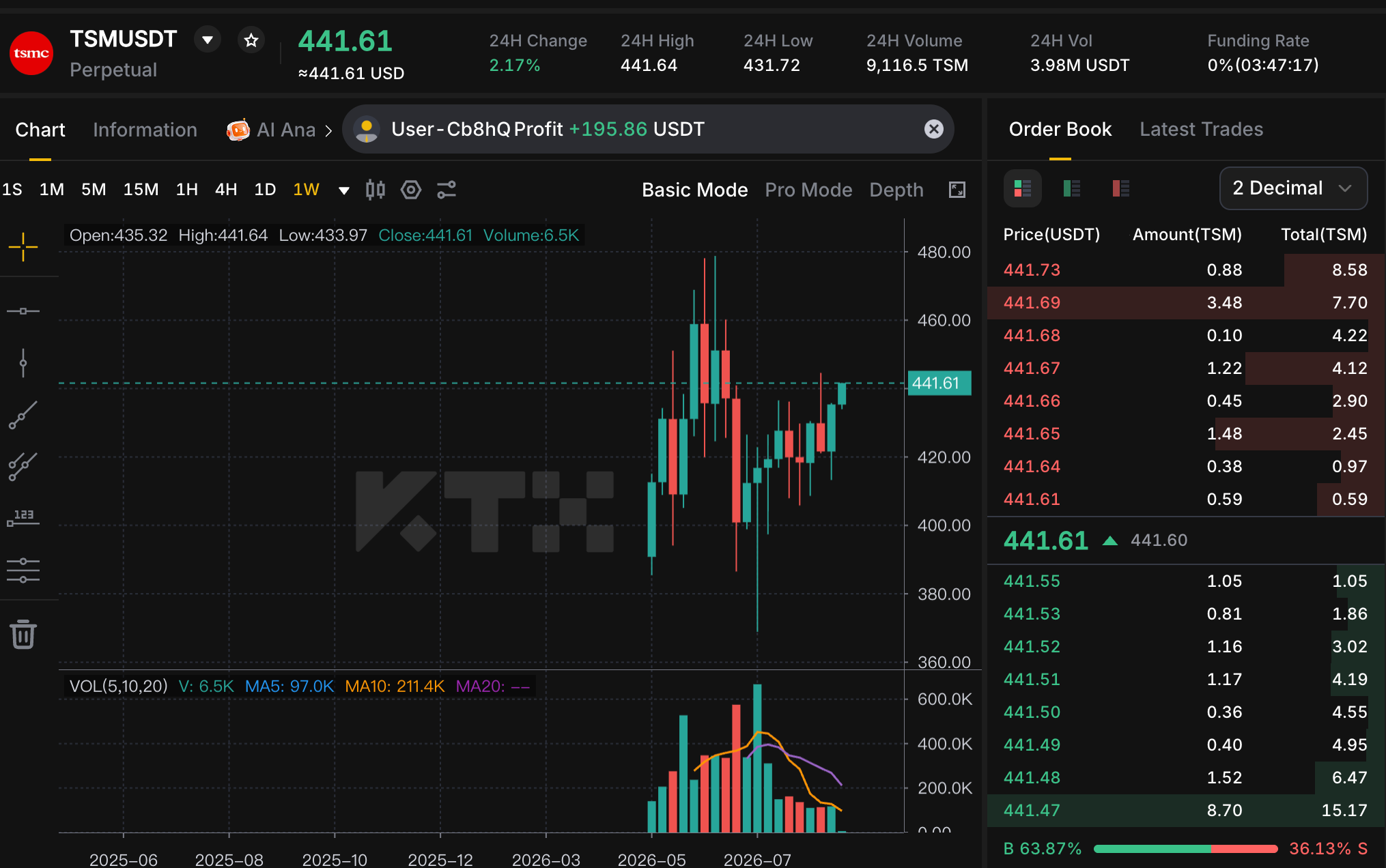
Task: Select the price range measure tool
Action: (x=23, y=519)
